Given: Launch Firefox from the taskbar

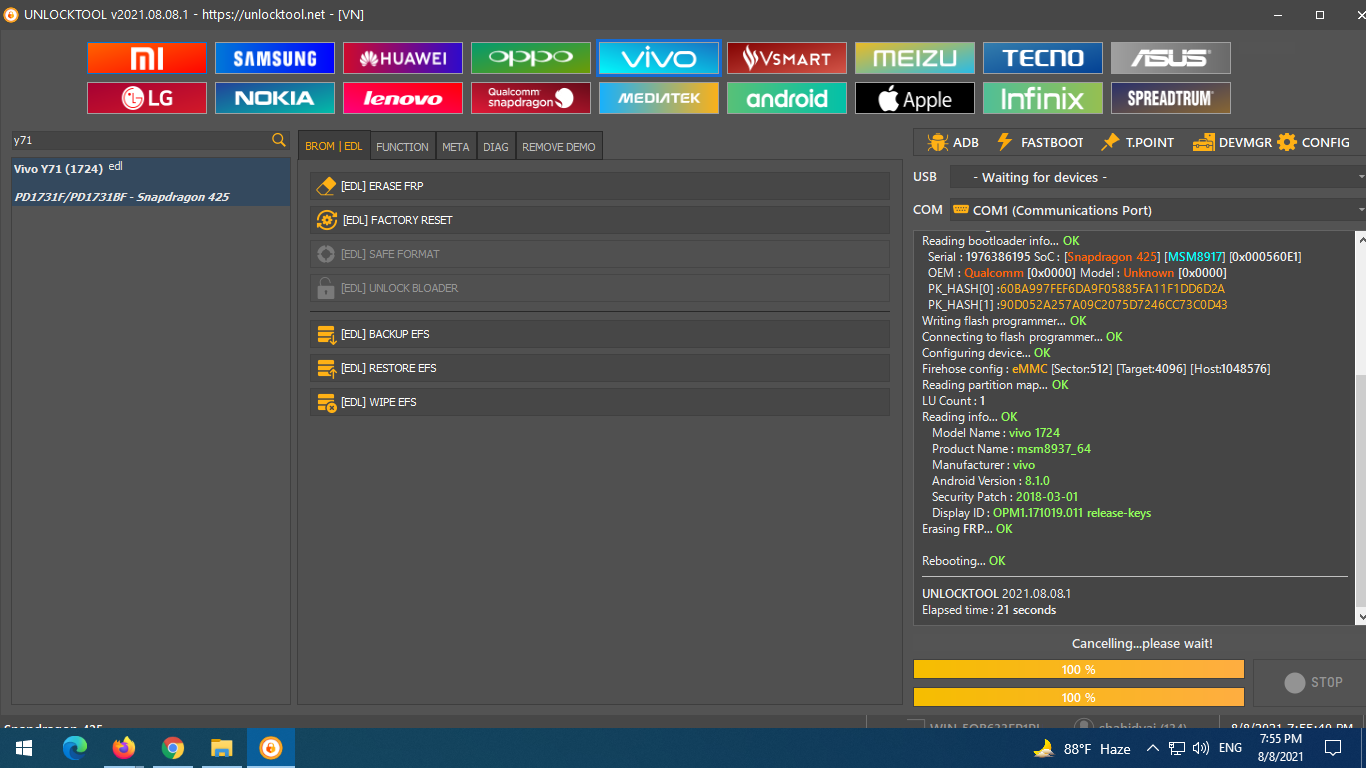Looking at the screenshot, I should (124, 748).
